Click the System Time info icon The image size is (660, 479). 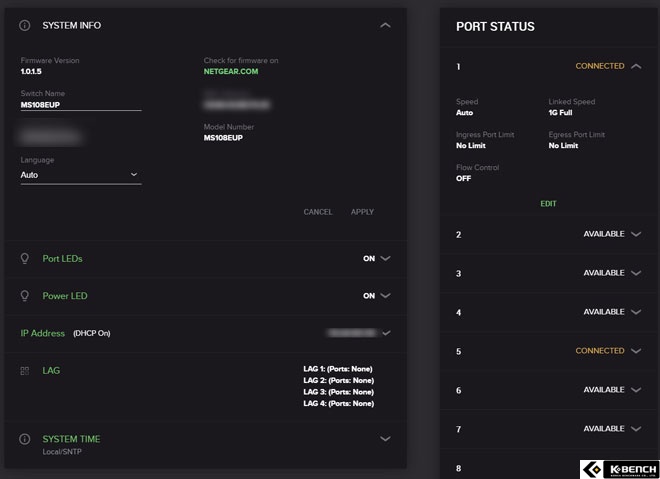tap(25, 439)
